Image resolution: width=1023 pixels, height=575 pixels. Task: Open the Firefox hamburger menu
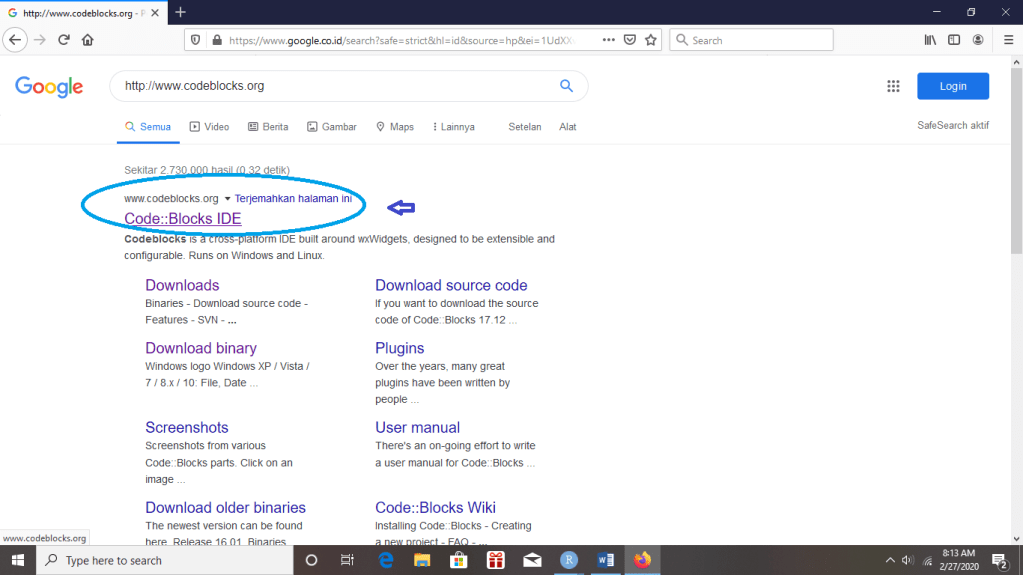[x=1003, y=40]
